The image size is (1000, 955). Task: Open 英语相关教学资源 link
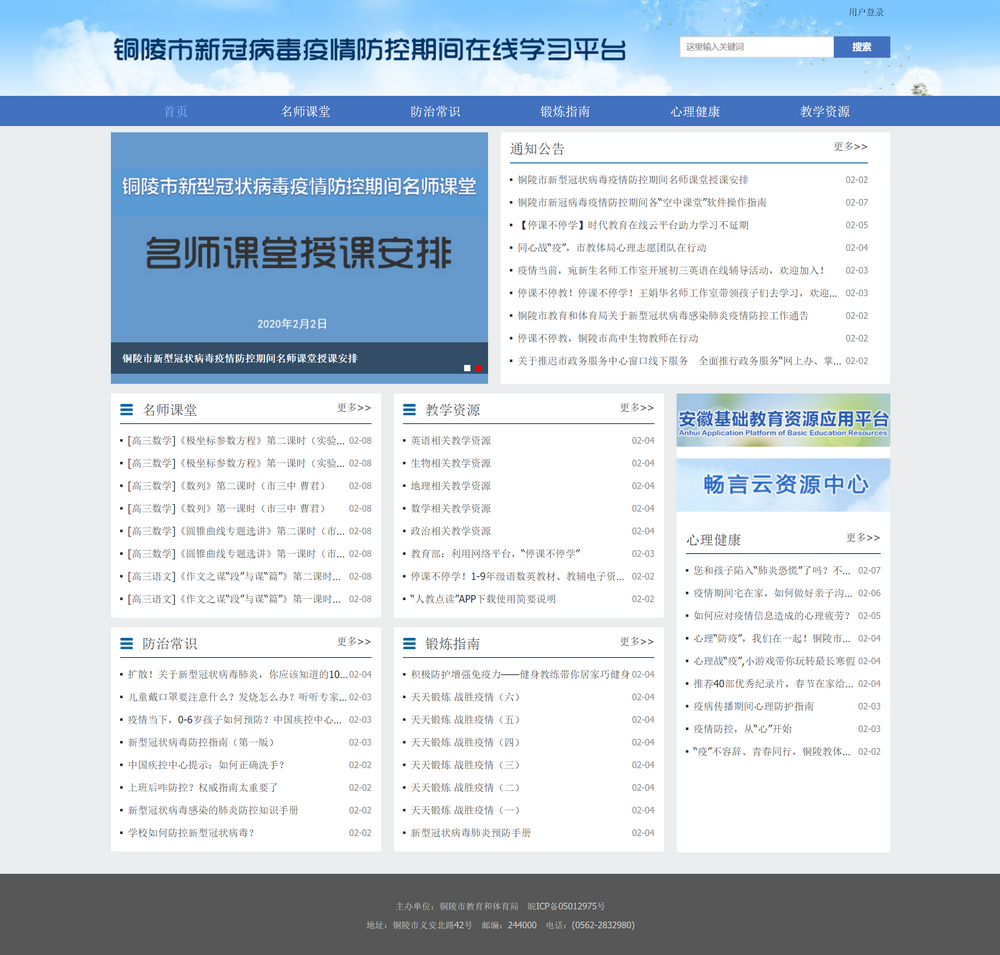point(451,441)
